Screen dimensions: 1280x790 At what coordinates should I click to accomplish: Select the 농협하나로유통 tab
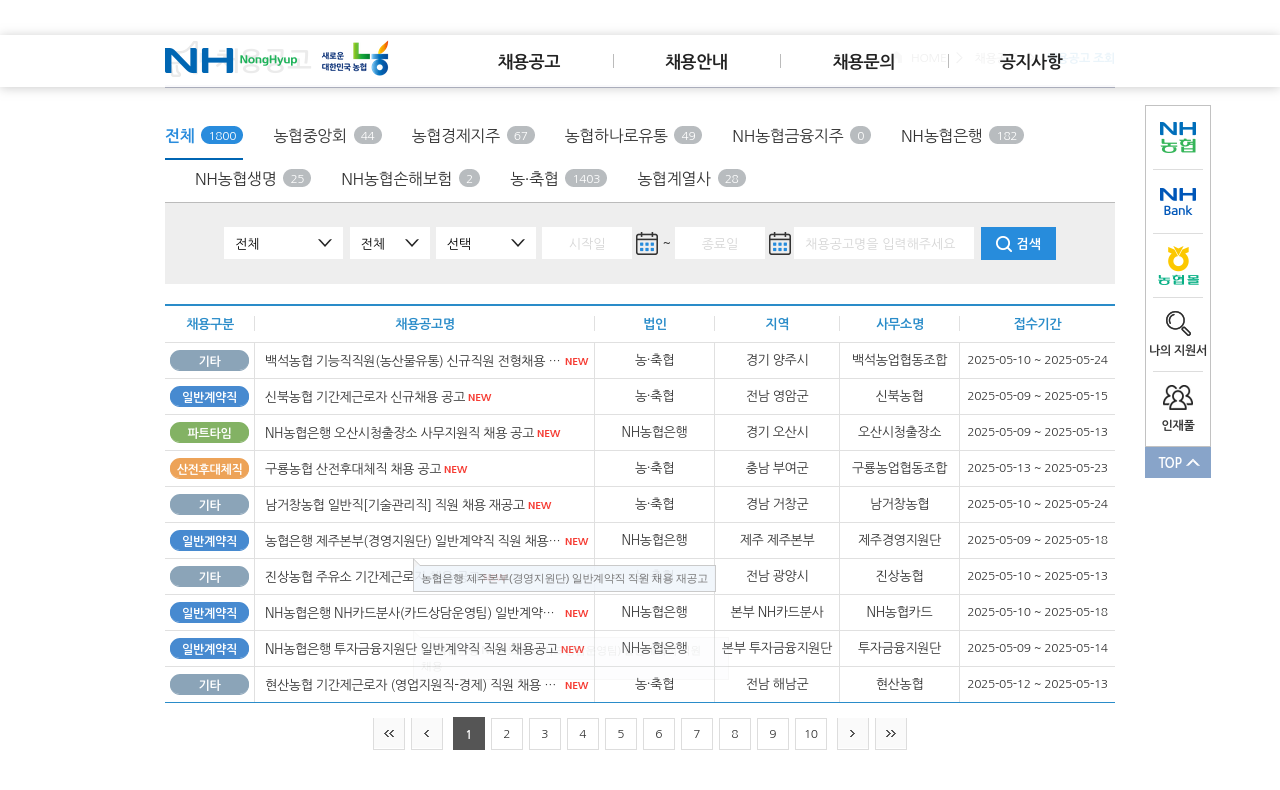click(x=633, y=136)
